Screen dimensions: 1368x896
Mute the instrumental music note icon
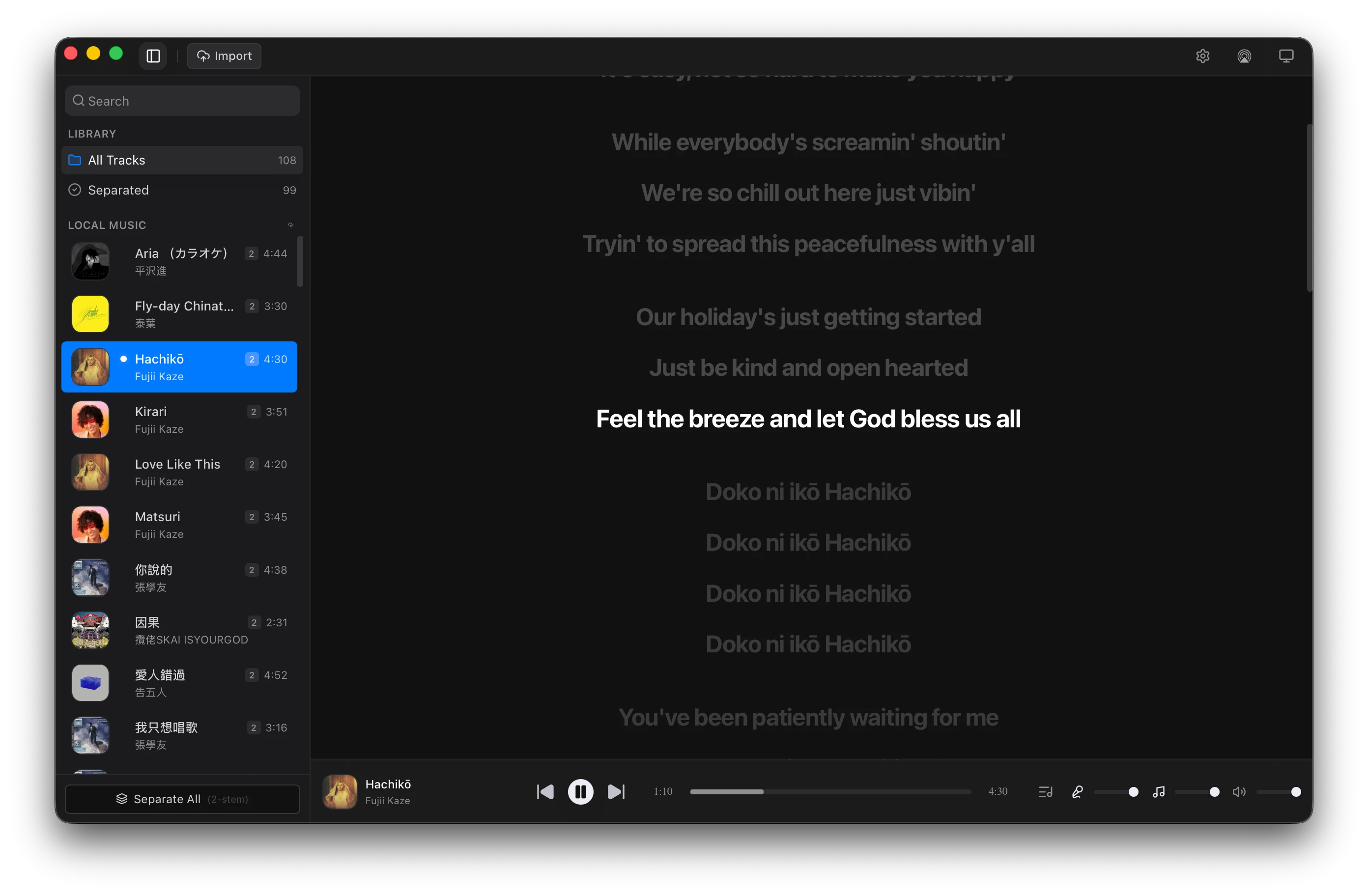[x=1159, y=791]
